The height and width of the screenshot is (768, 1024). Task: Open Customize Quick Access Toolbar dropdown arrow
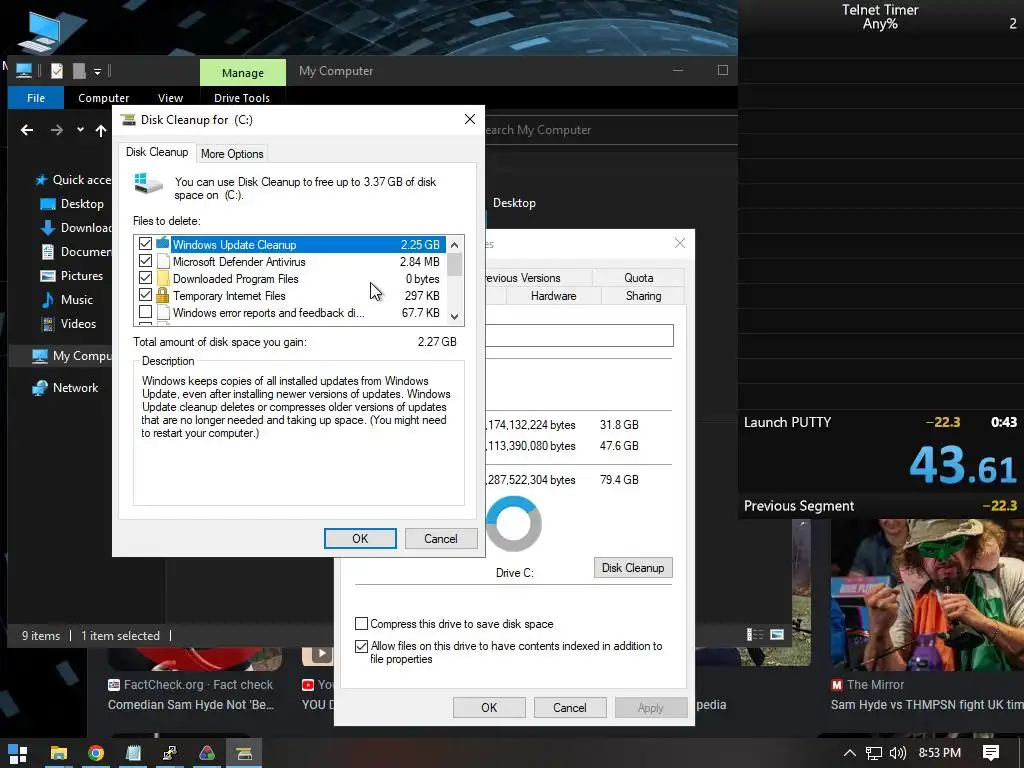[x=97, y=71]
